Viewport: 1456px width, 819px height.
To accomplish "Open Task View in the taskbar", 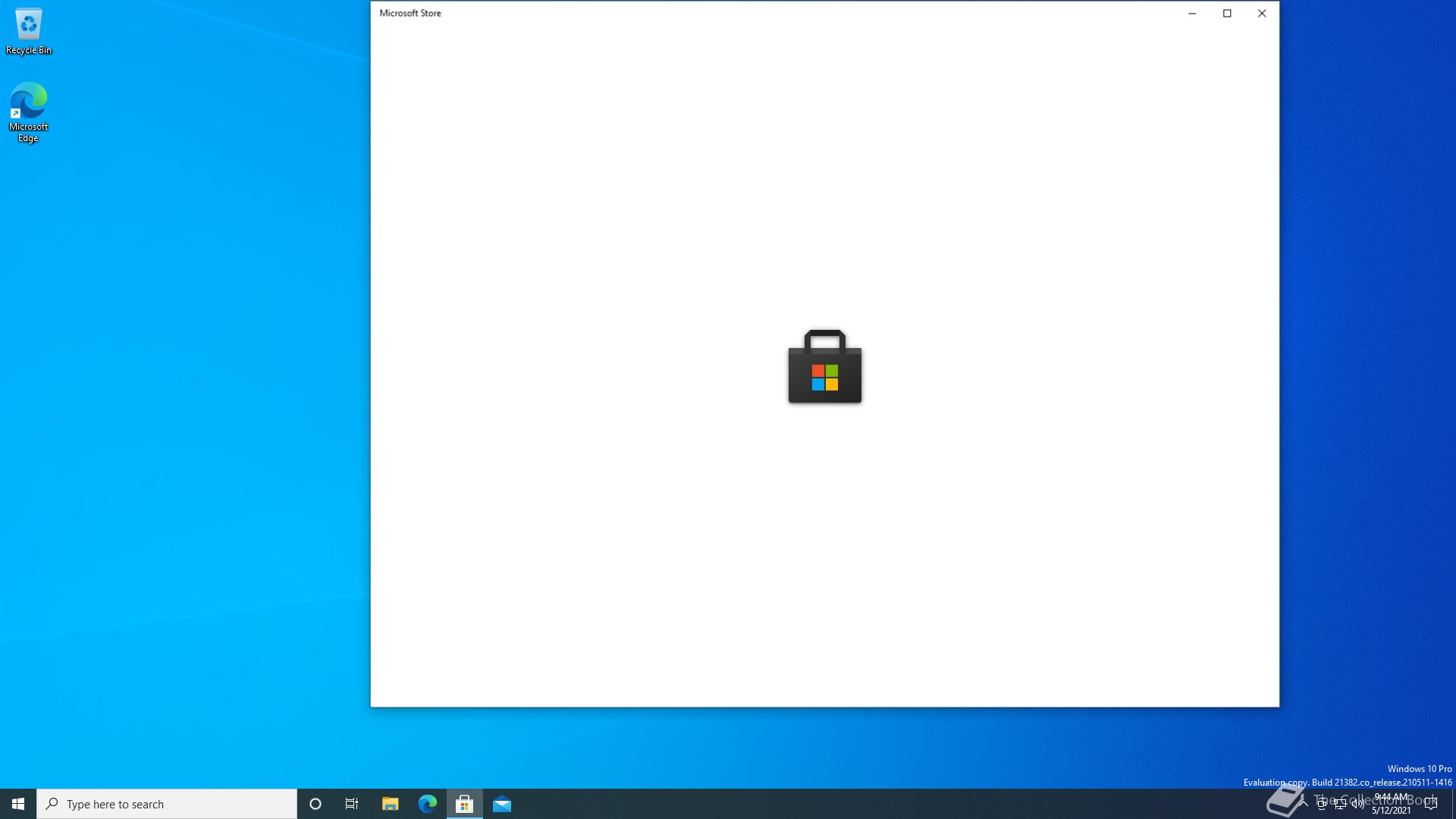I will click(x=352, y=804).
